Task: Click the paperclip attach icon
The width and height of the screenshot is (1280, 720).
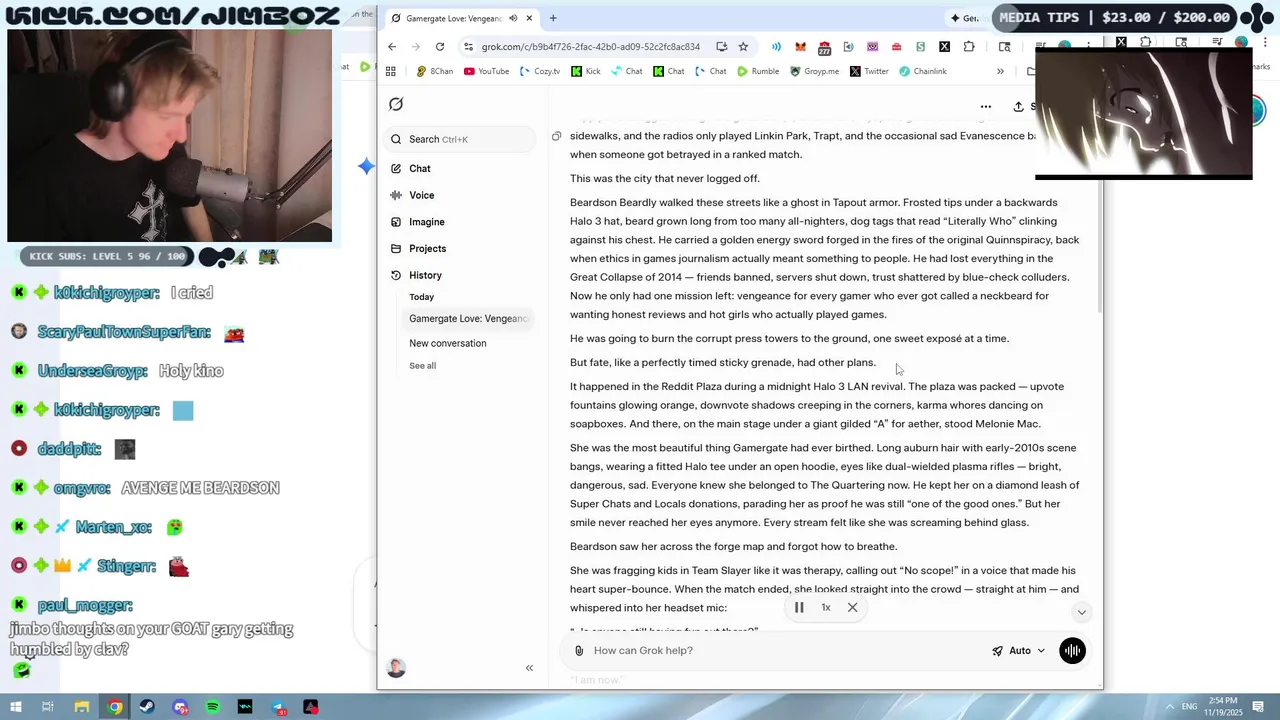Action: pyautogui.click(x=578, y=651)
